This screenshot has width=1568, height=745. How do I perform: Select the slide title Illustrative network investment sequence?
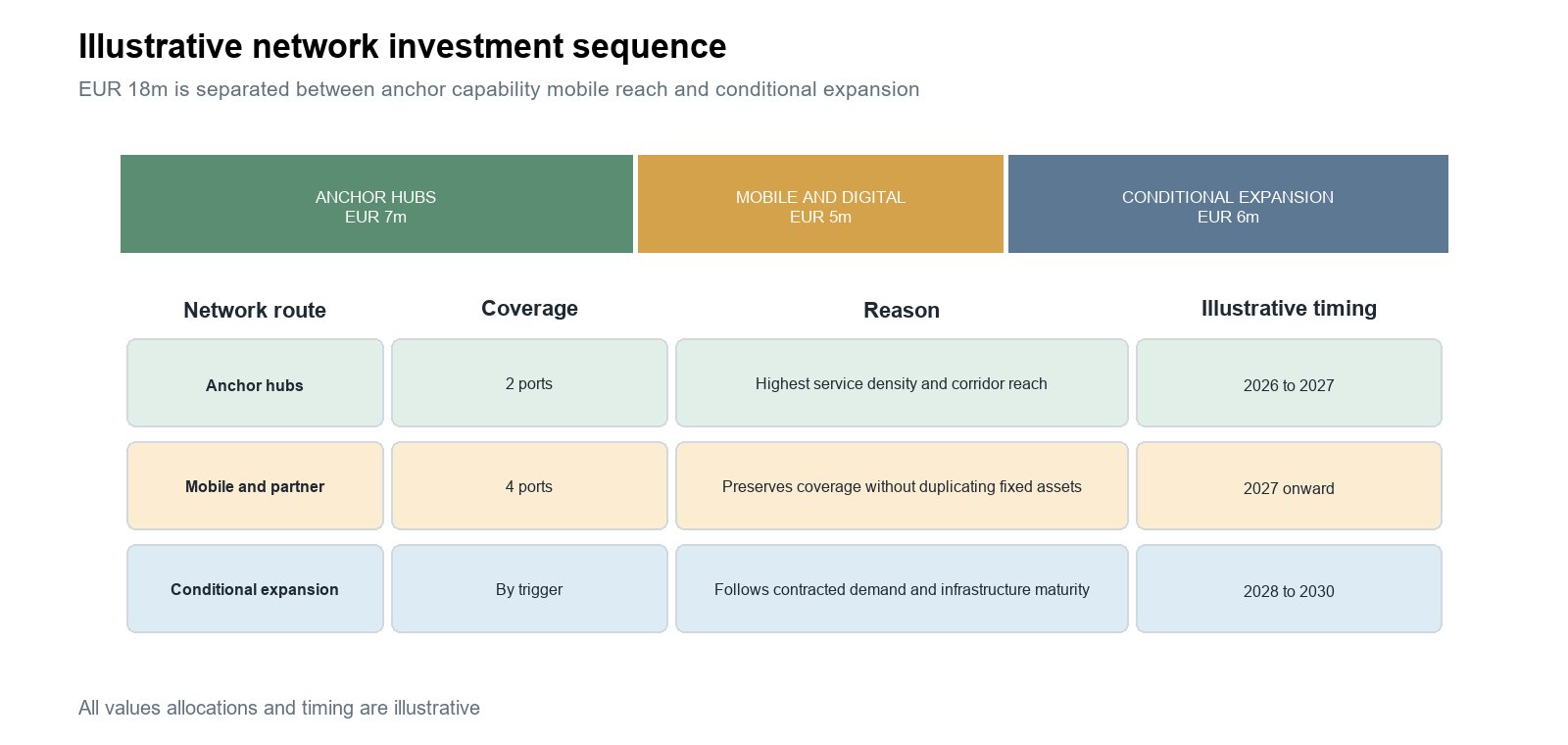tap(402, 46)
